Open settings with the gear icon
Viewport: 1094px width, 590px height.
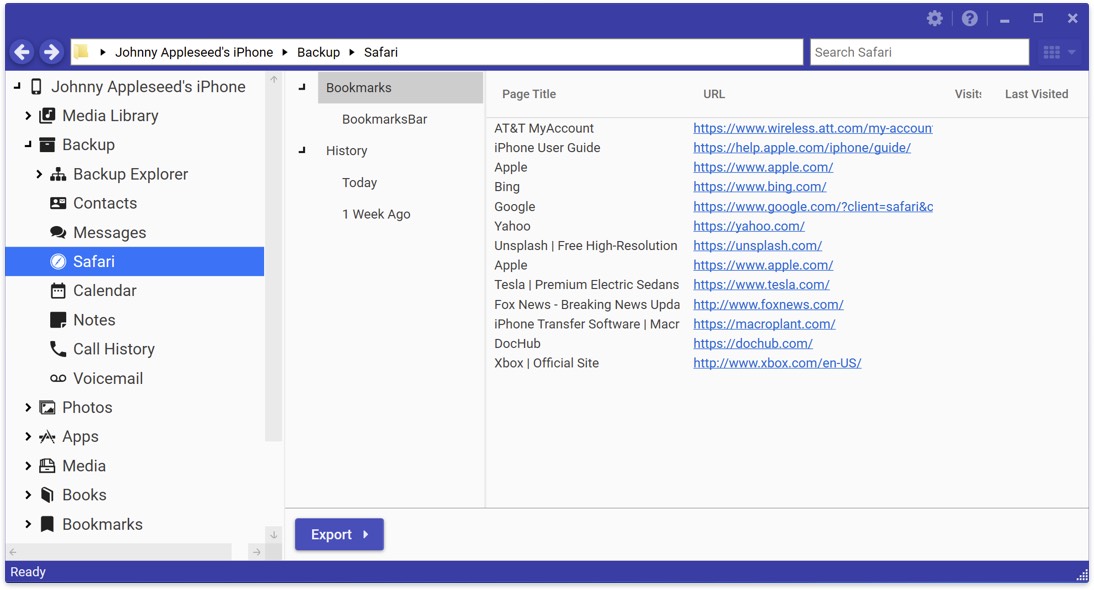[x=935, y=19]
